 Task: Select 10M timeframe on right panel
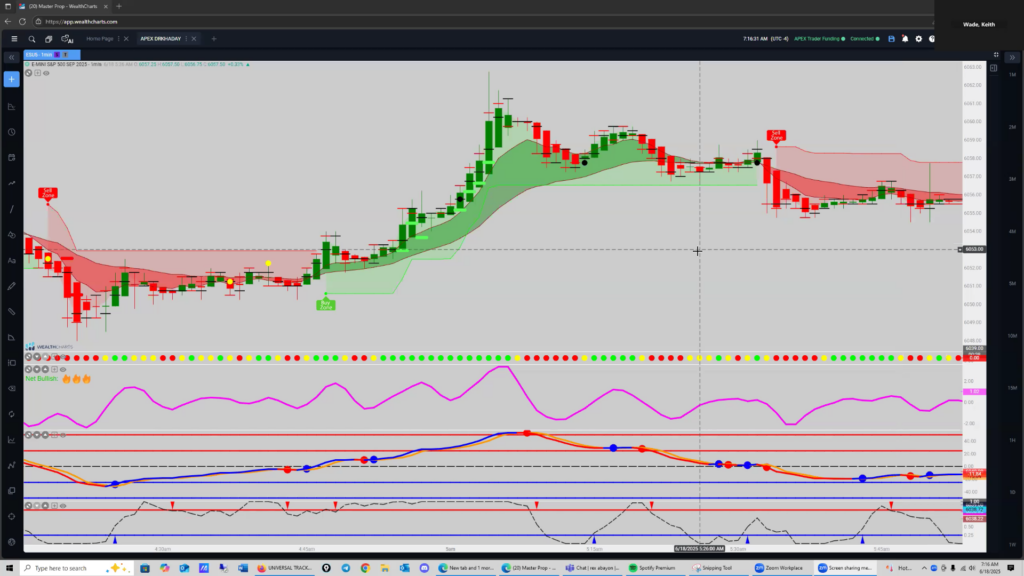click(x=1012, y=336)
